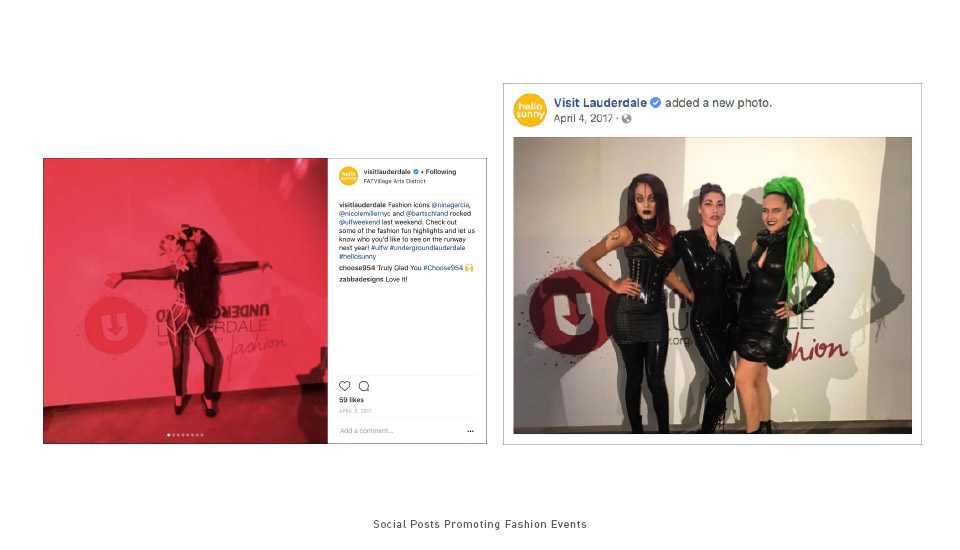Click visitlauderdale Instagram profile avatar

point(348,176)
